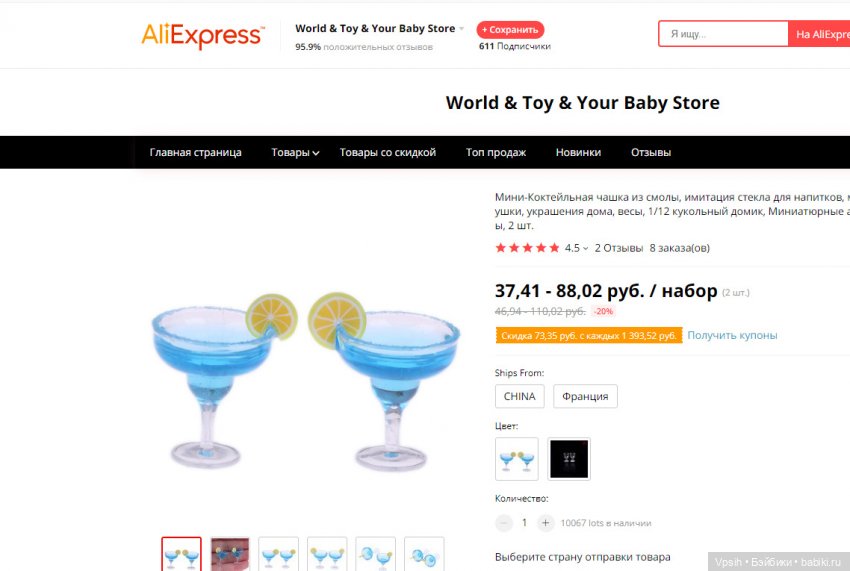
Task: Select the last product thumbnail image
Action: tap(424, 554)
